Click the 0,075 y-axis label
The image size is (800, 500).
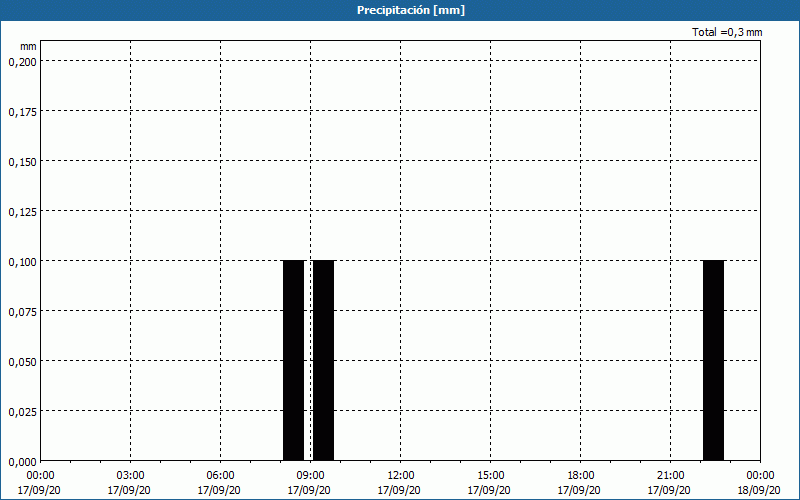[22, 312]
